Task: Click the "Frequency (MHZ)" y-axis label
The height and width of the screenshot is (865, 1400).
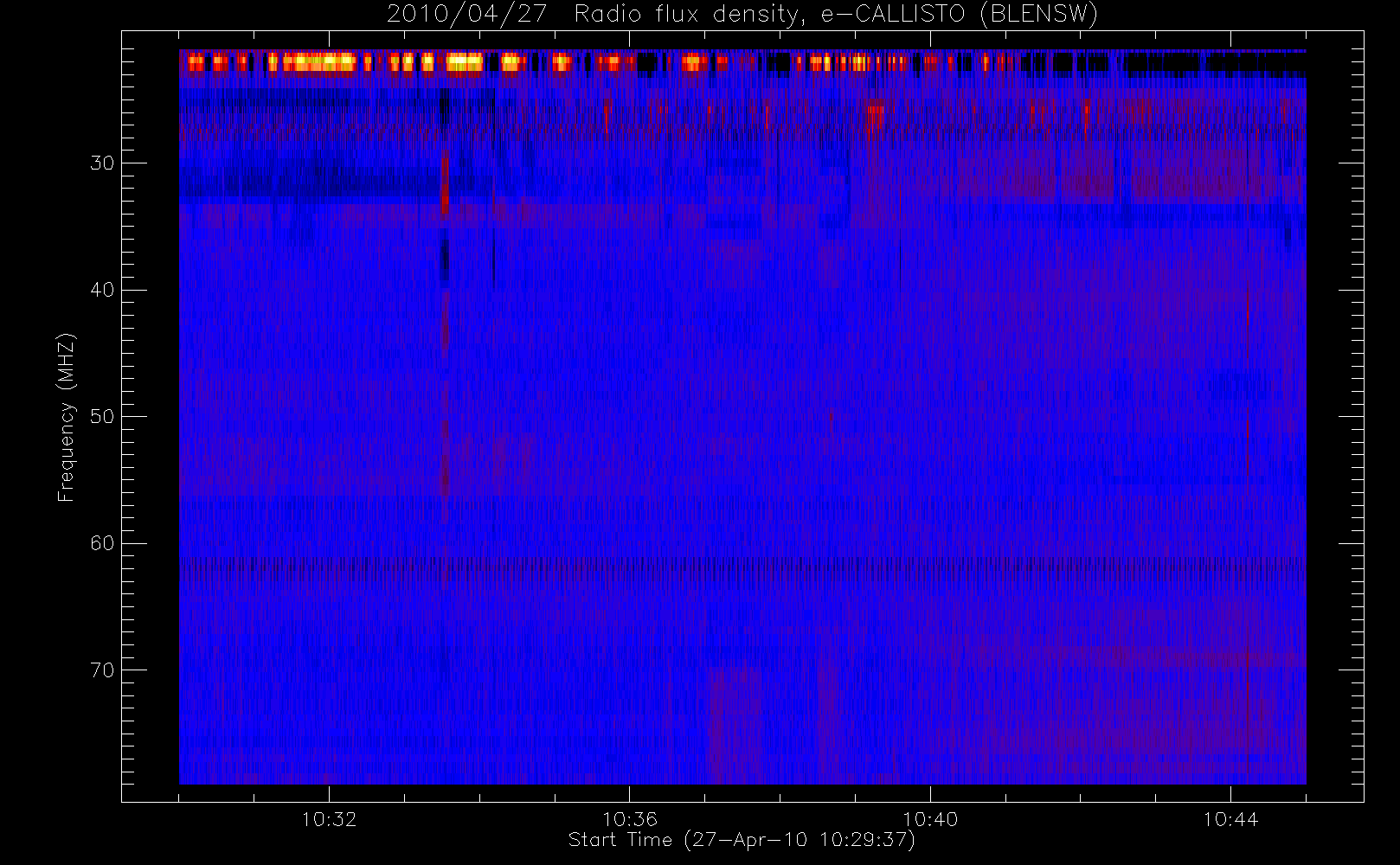Action: (66, 417)
